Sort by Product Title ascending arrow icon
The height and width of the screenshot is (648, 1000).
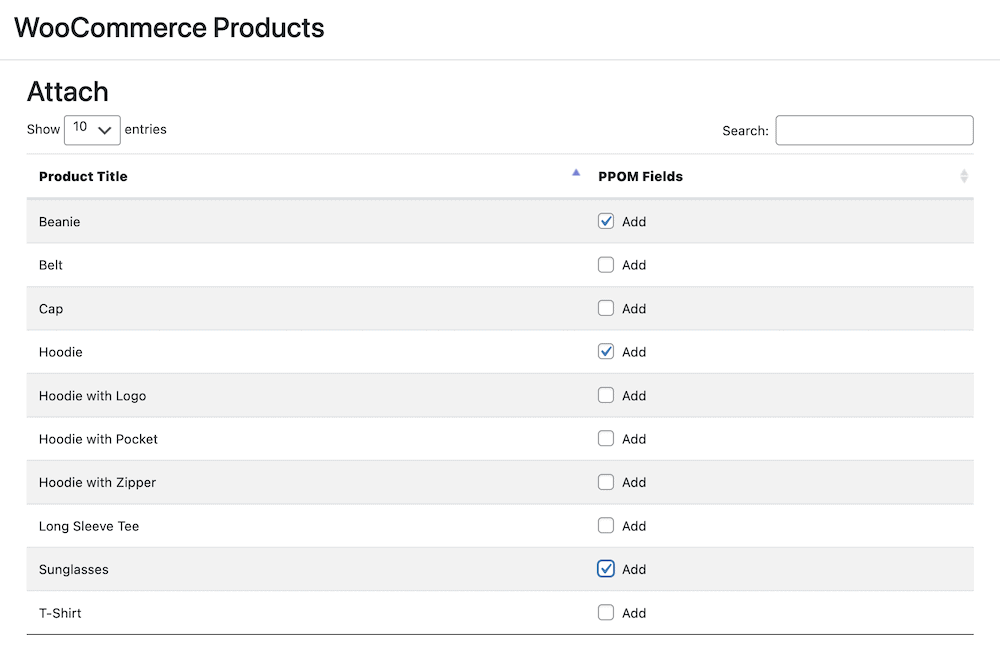576,173
